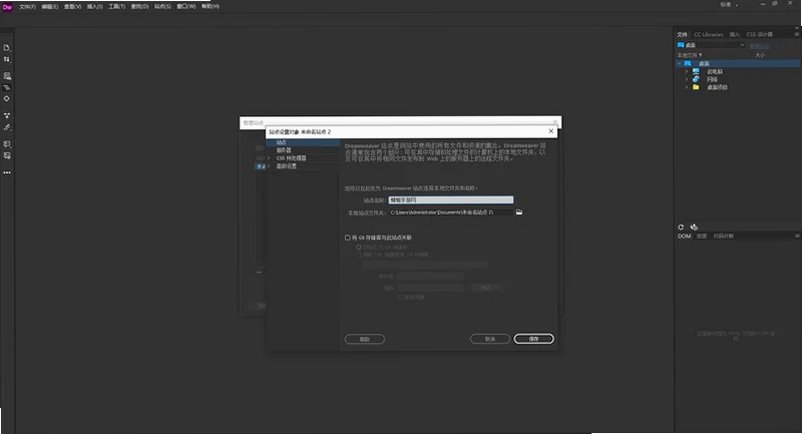Screen dimensions: 802x434
Task: Select the 桌面 row in file tree
Action: point(737,63)
